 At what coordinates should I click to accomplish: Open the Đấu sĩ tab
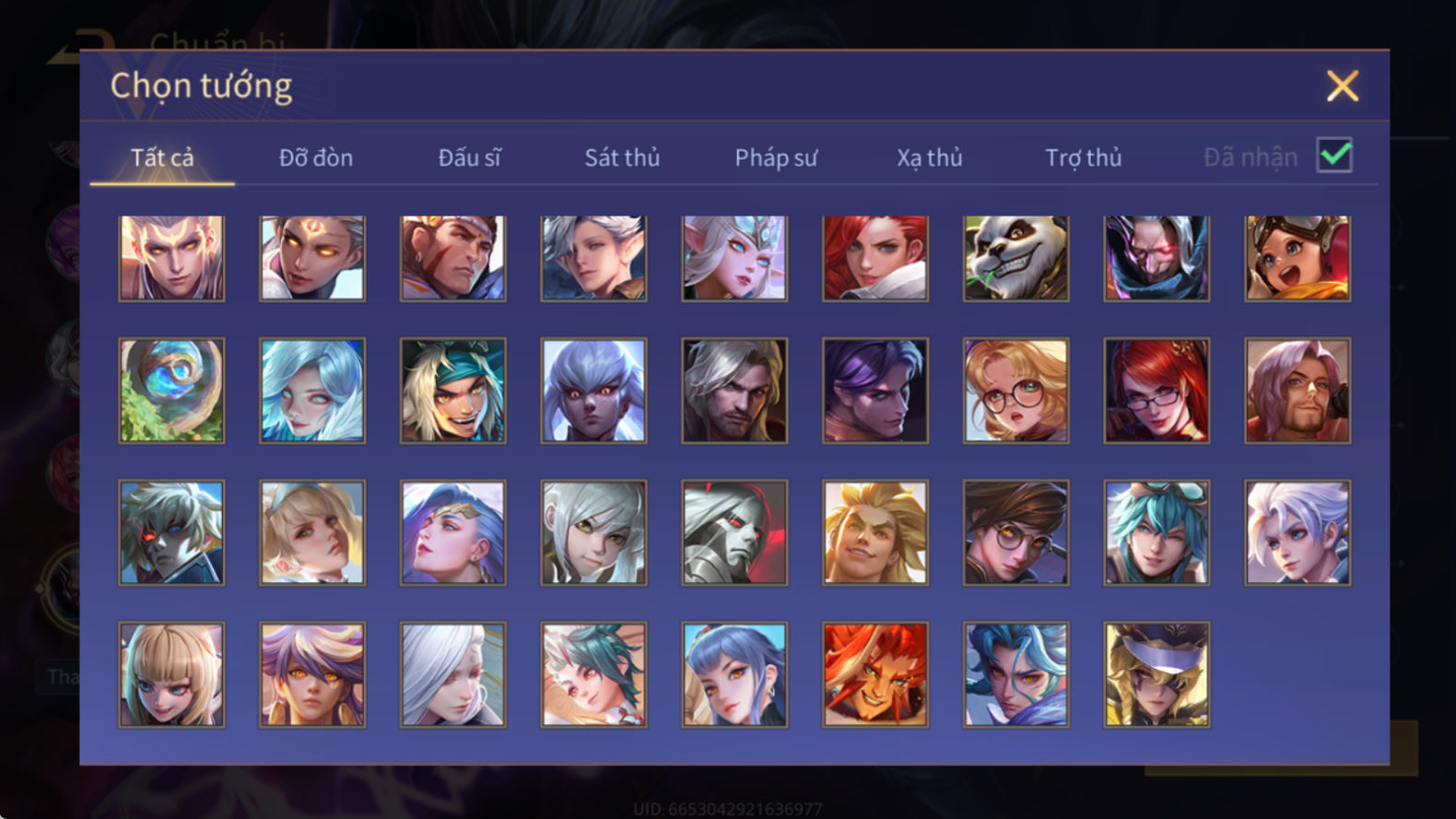469,158
